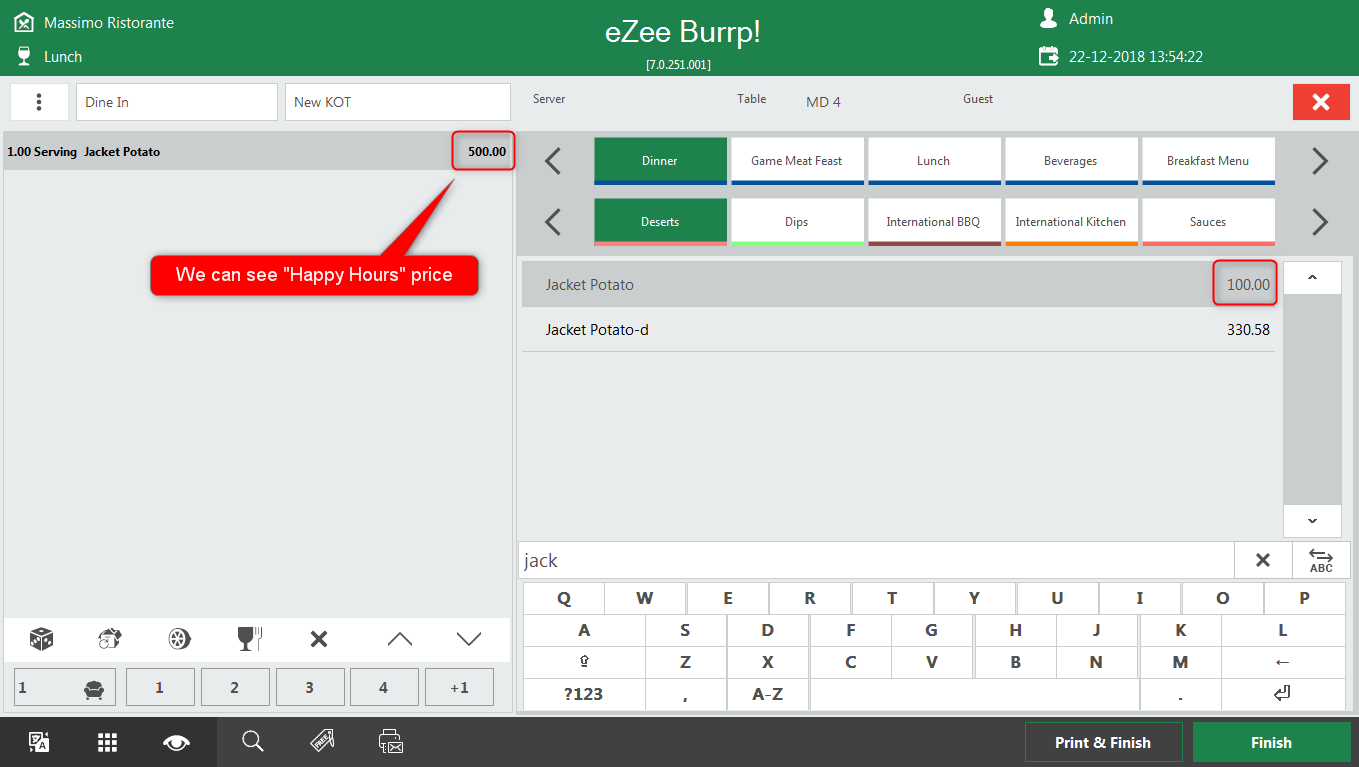Screen dimensions: 1359x767
Task: Tap the Q key on keyboard
Action: [564, 599]
